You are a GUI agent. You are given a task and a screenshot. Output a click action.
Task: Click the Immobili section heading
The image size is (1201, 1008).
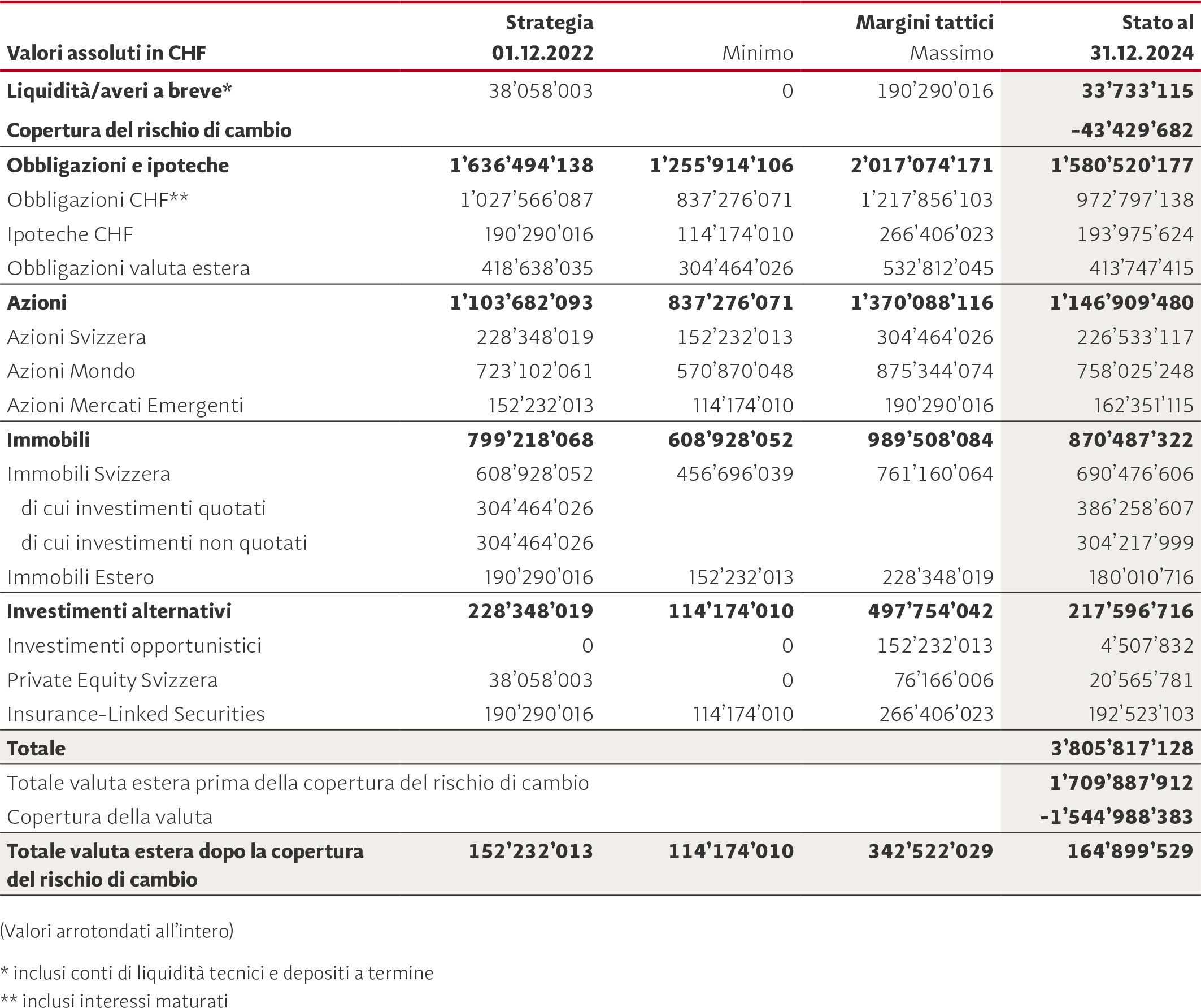click(x=48, y=440)
